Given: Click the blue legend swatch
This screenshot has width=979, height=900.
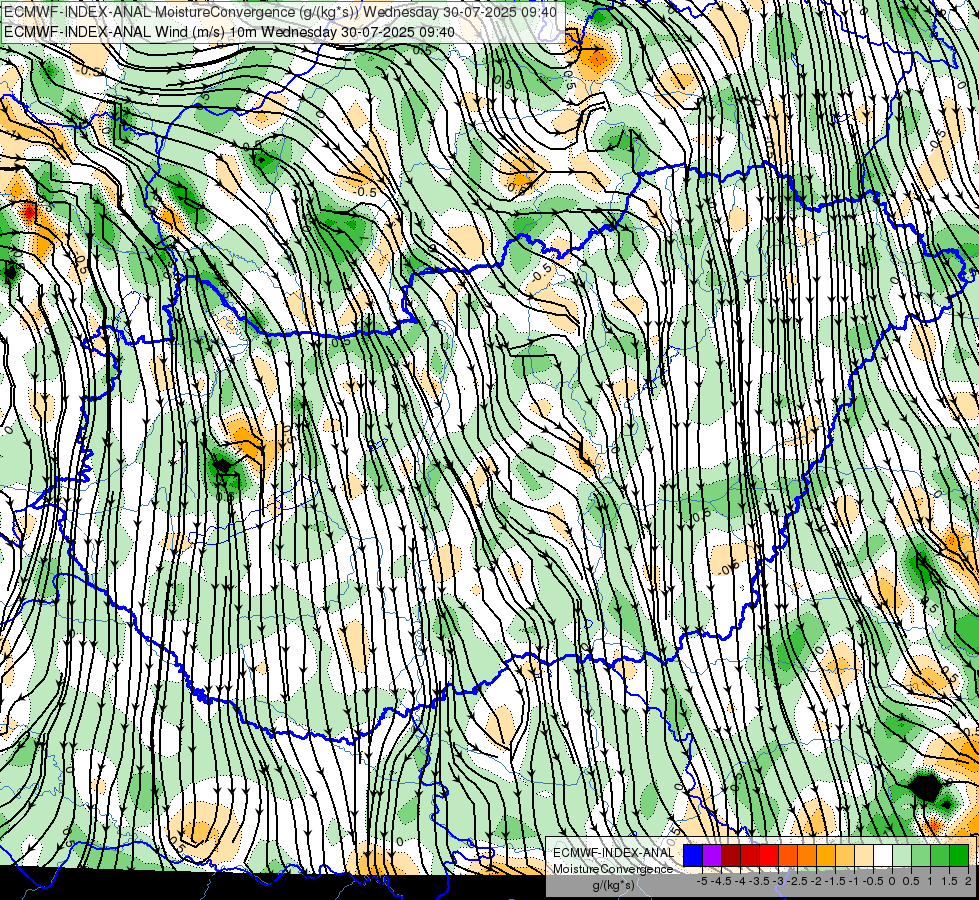Looking at the screenshot, I should point(693,855).
